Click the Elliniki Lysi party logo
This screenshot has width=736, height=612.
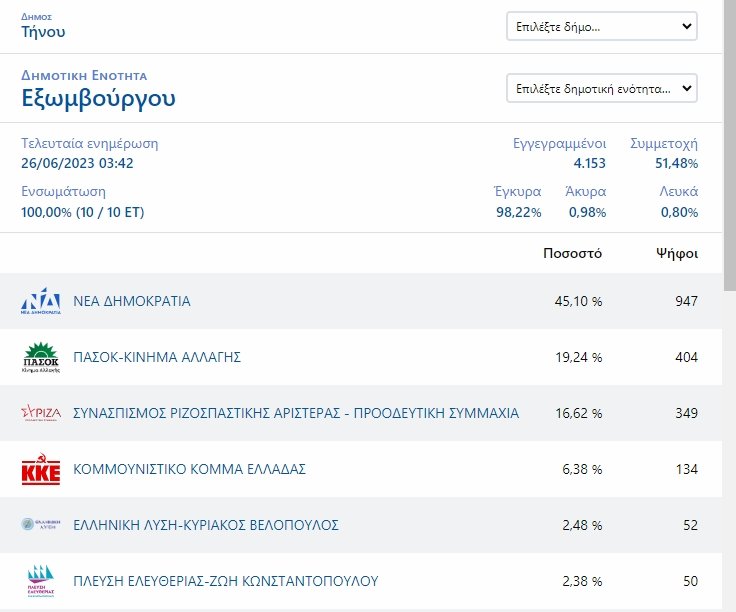[41, 525]
